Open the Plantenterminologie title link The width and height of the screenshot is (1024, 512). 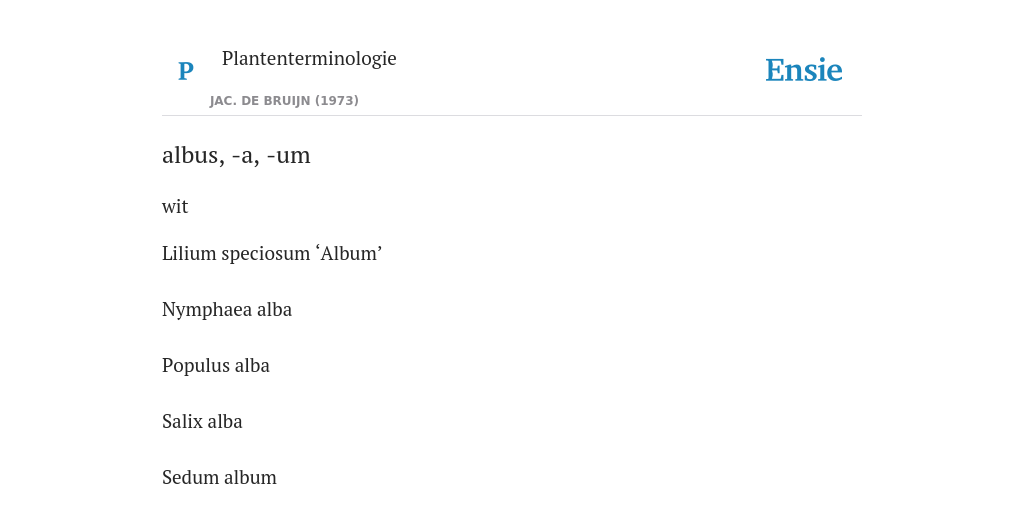[309, 58]
